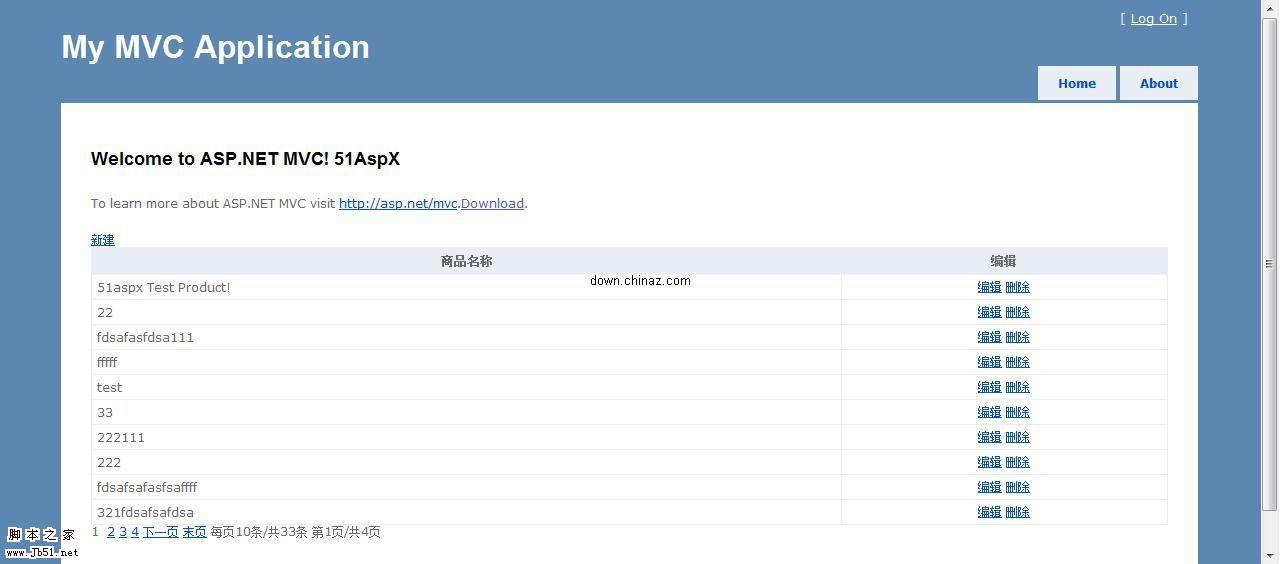Image resolution: width=1280 pixels, height=564 pixels.
Task: Click the Welcome to ASP.NET MVC heading
Action: tap(245, 159)
